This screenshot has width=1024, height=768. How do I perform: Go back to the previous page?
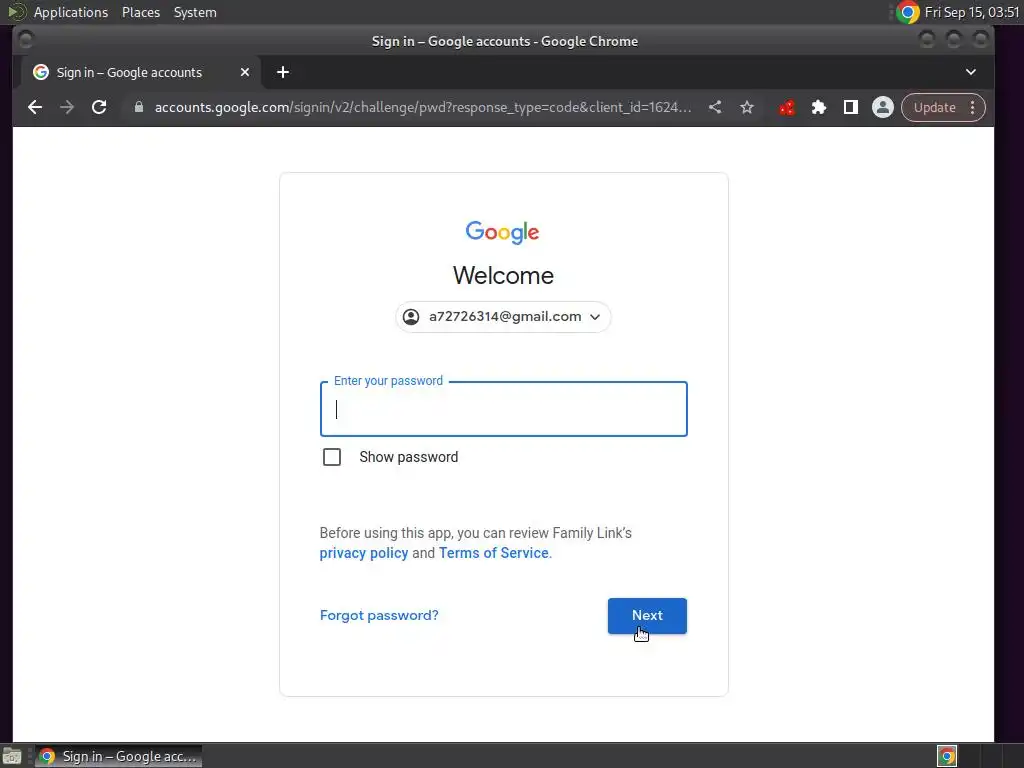35,107
